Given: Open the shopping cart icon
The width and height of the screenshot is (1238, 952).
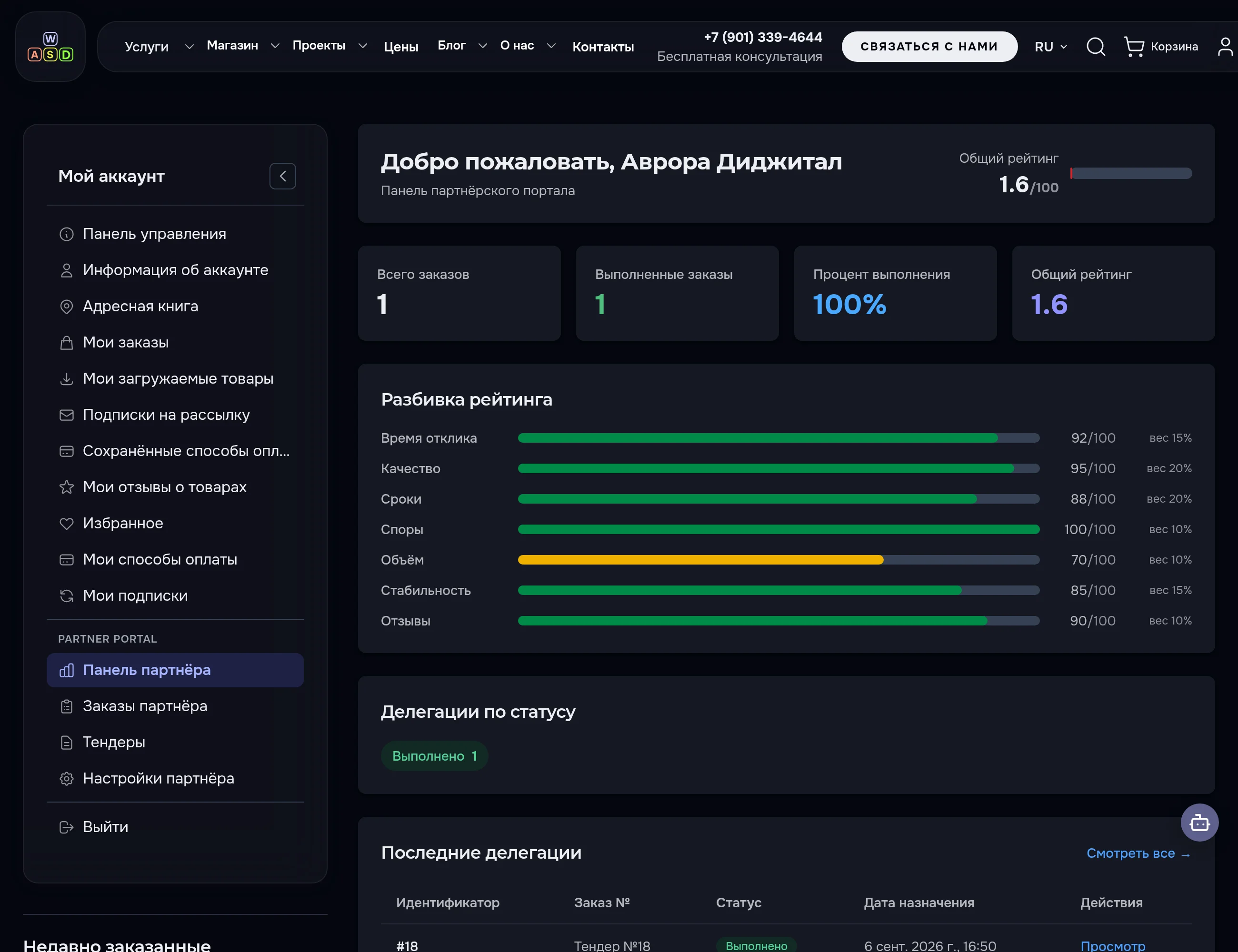Looking at the screenshot, I should pos(1134,47).
